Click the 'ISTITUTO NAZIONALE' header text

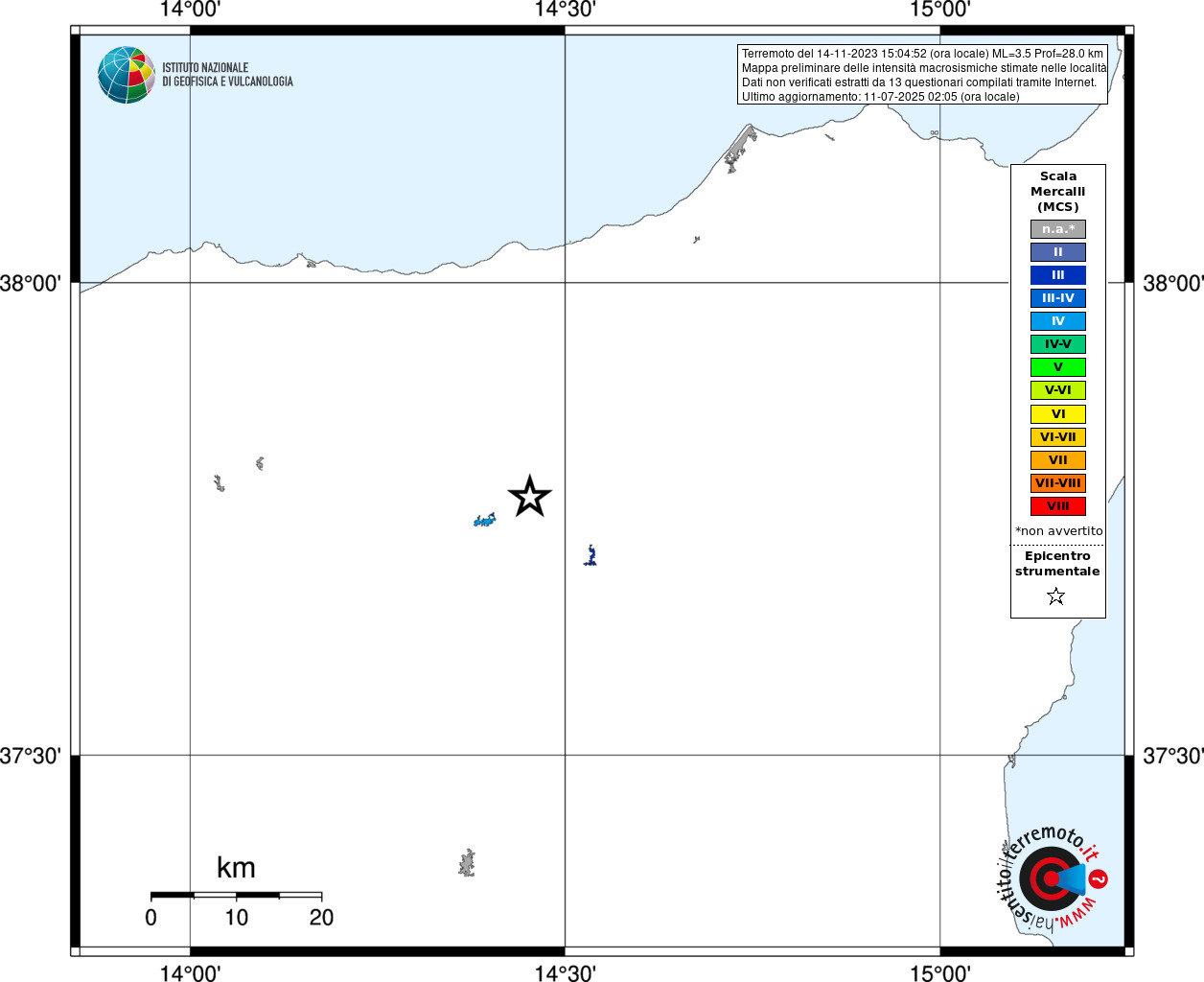click(x=205, y=68)
